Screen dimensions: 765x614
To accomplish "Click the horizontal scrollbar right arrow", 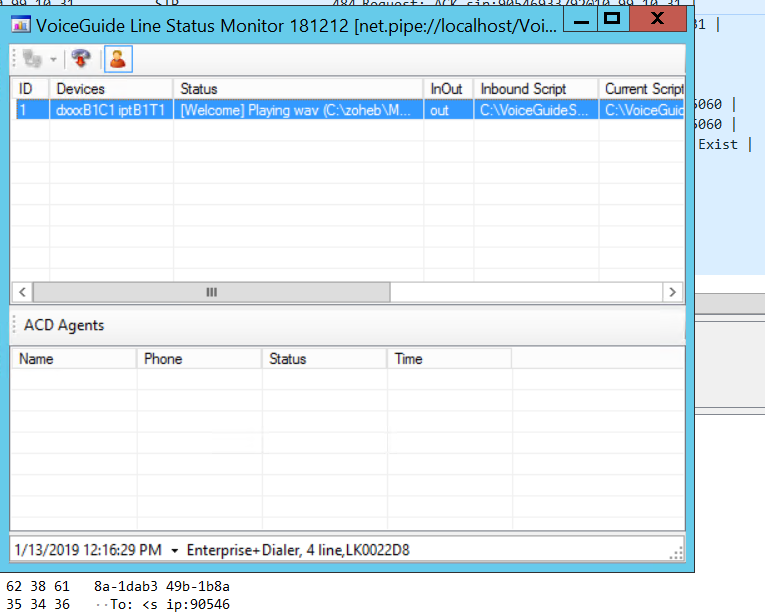I will [673, 292].
